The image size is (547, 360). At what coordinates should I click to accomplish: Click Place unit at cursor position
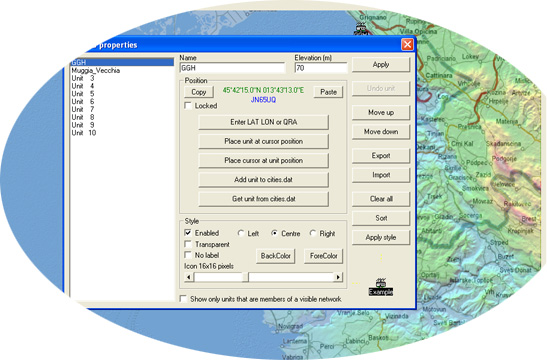tap(263, 141)
